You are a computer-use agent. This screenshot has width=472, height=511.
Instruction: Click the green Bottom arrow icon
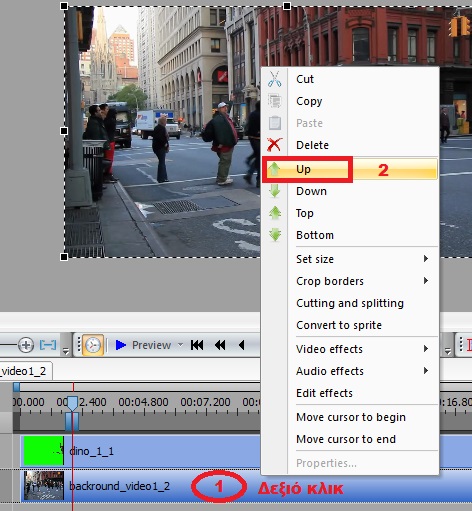pos(275,235)
